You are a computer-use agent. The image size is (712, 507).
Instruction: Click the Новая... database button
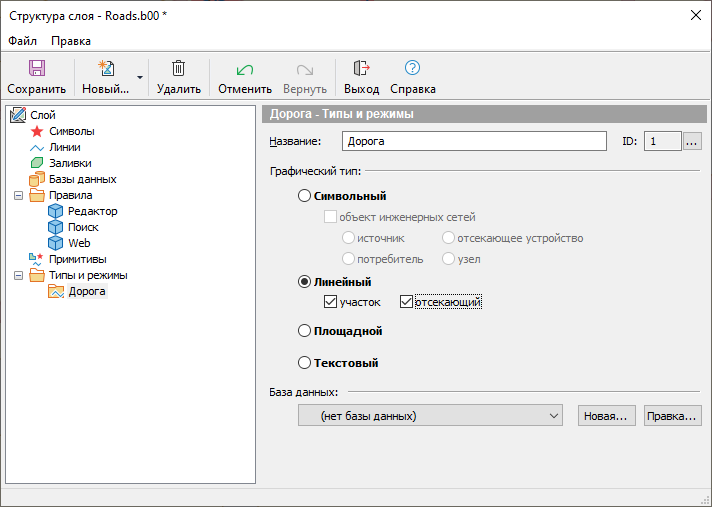tap(606, 415)
